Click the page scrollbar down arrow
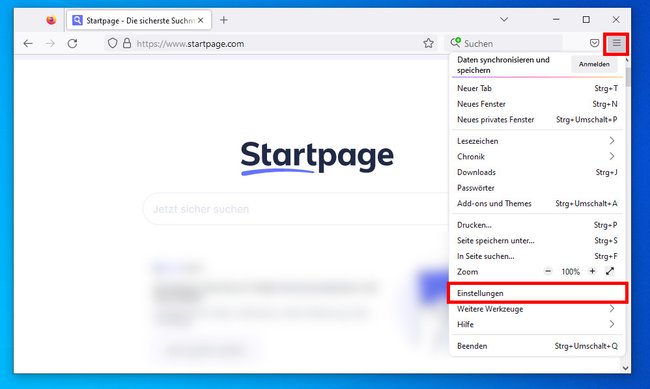This screenshot has height=389, width=650. pyautogui.click(x=625, y=368)
